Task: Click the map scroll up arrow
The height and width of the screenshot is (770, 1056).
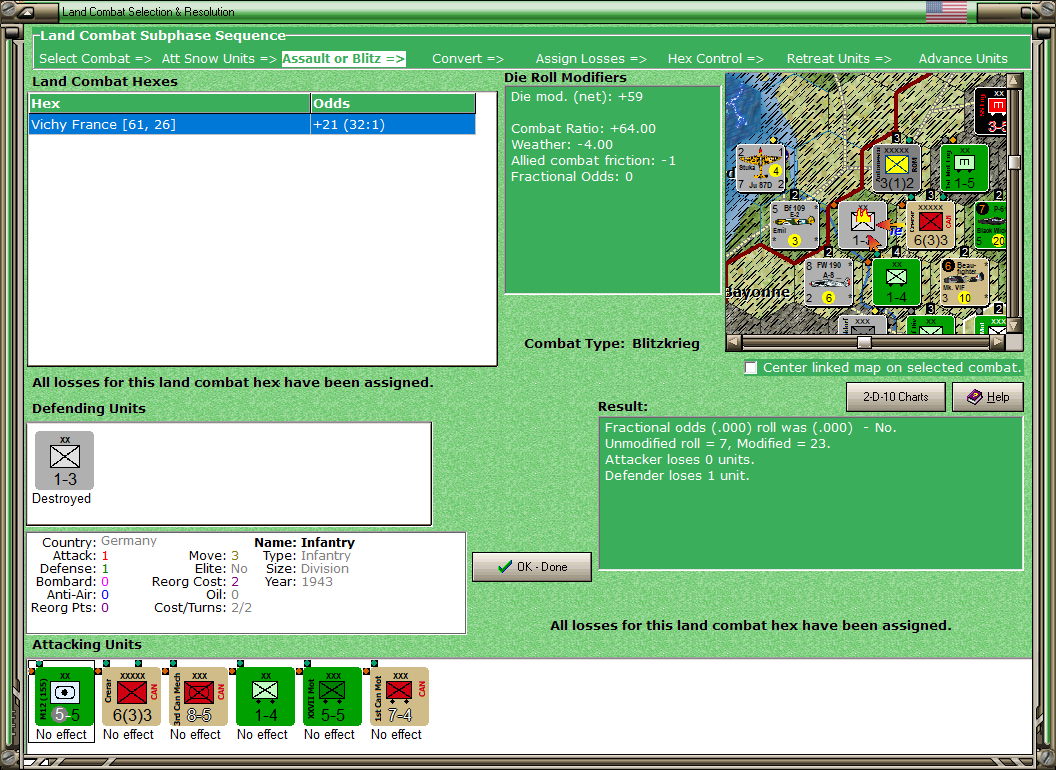Action: [x=1014, y=81]
